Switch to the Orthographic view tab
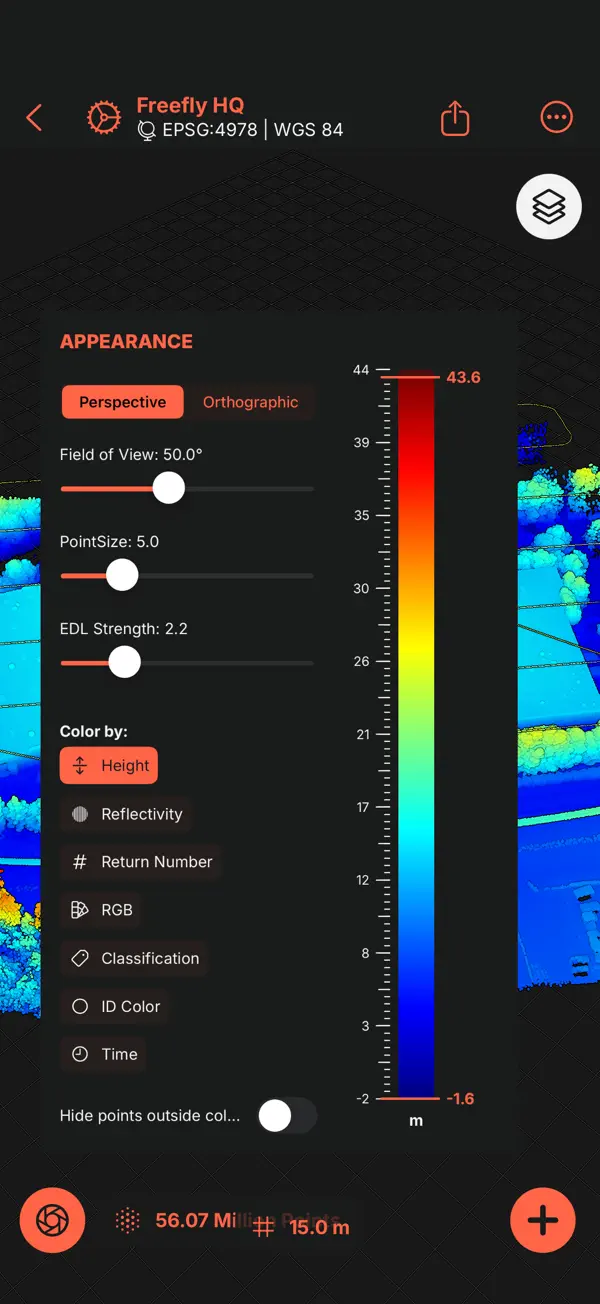Screen dimensions: 600x1304 pos(250,402)
